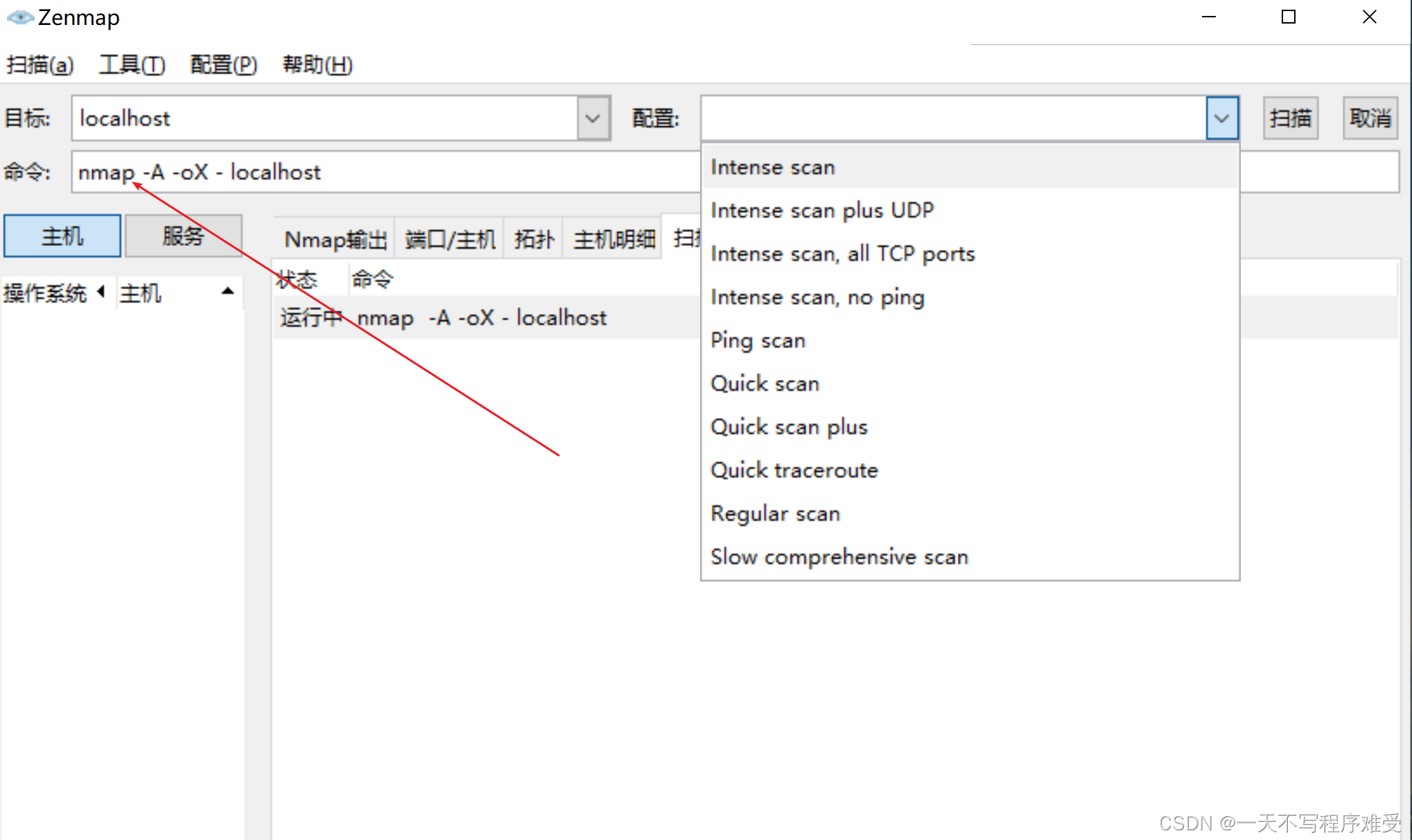Pick Slow comprehensive scan option

click(839, 557)
